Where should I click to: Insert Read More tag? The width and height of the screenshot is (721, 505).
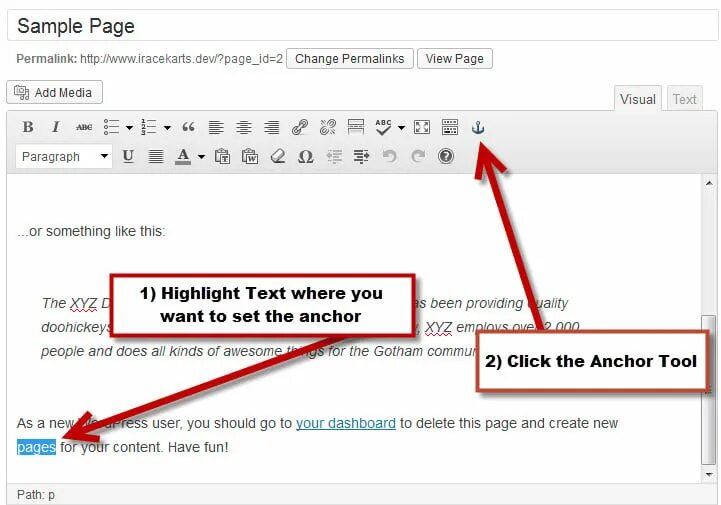point(355,127)
